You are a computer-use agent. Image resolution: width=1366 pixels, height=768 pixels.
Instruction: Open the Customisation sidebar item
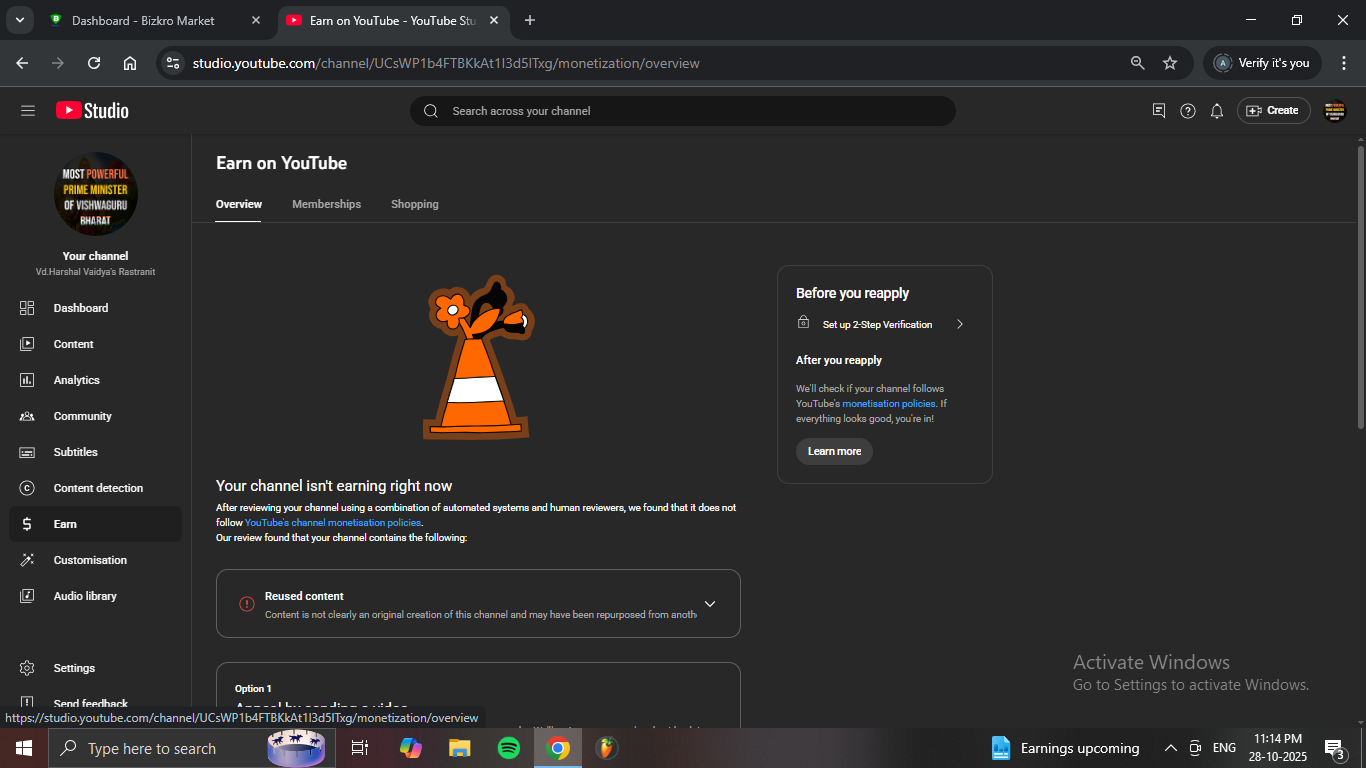[x=89, y=560]
